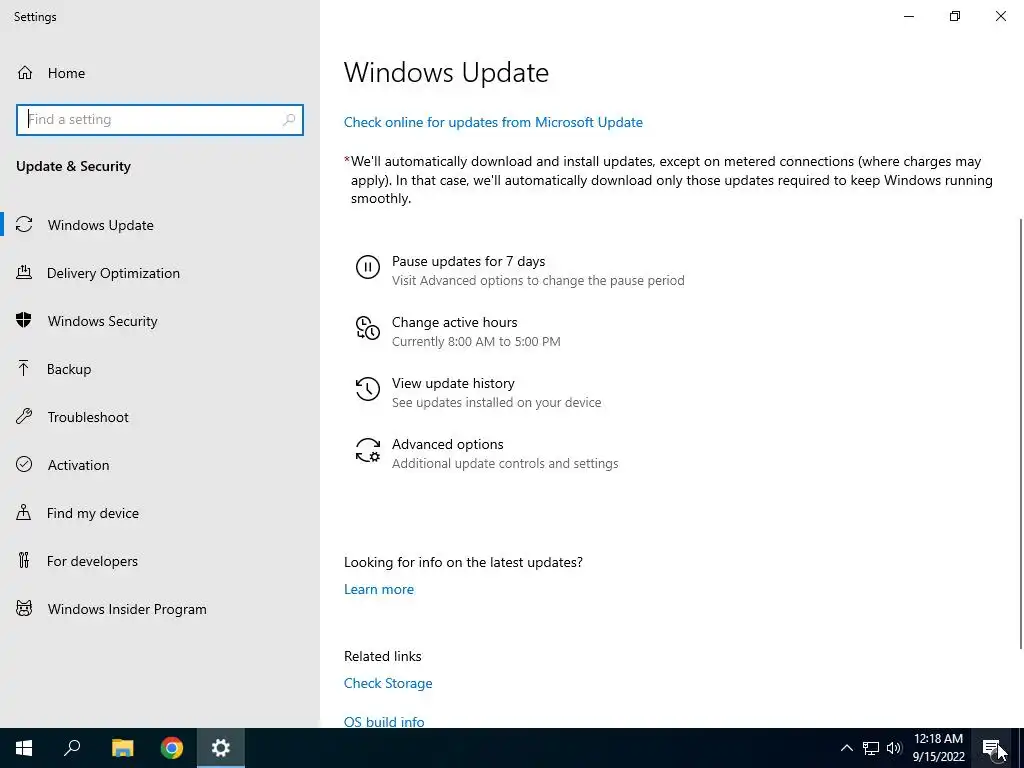This screenshot has width=1024, height=768.
Task: Click the magnifier icon in Find a setting box
Action: pyautogui.click(x=289, y=120)
